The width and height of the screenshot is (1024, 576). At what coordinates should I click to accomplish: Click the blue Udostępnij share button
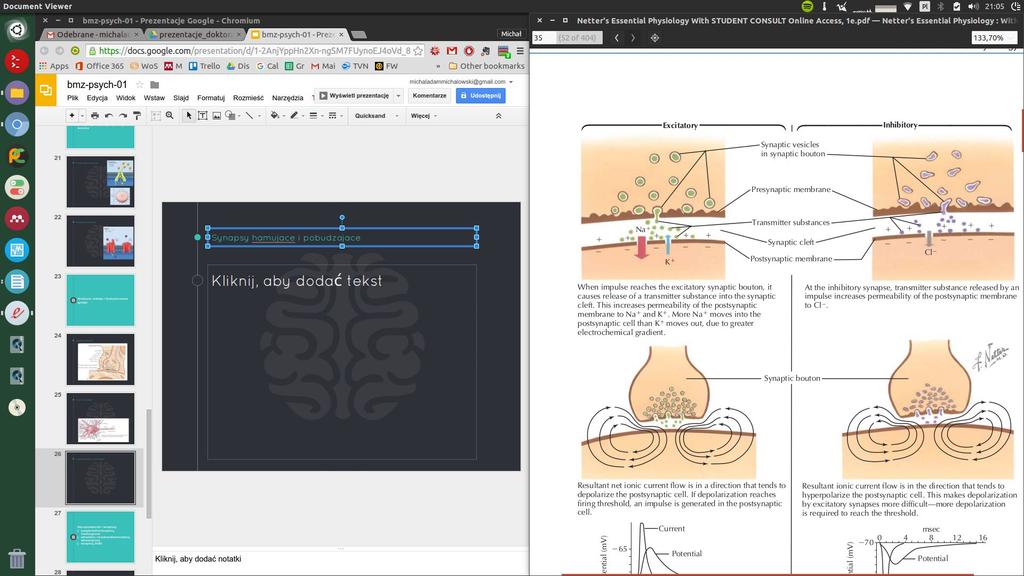[x=481, y=95]
